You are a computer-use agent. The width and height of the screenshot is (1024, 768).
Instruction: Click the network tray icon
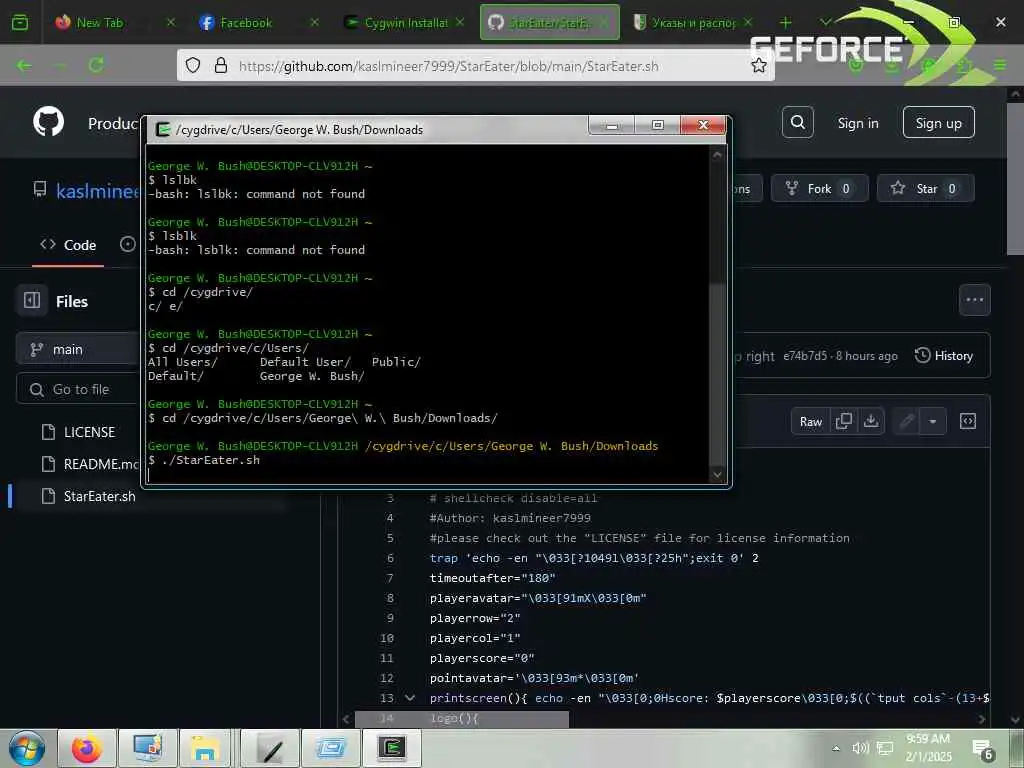coord(885,748)
